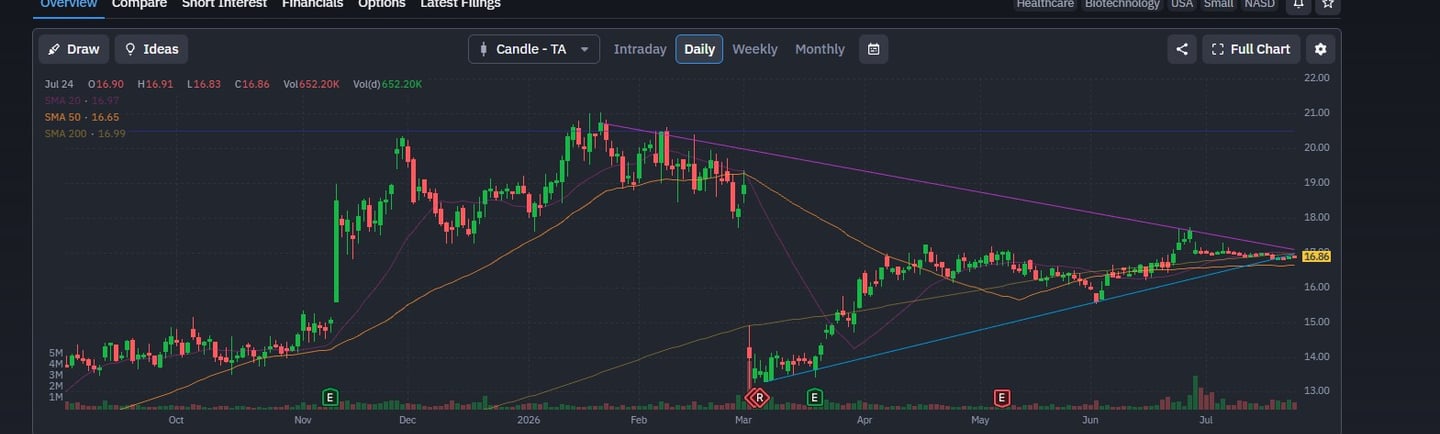Viewport: 1440px width, 434px height.
Task: Click the Healthcare sector tag
Action: (1045, 4)
